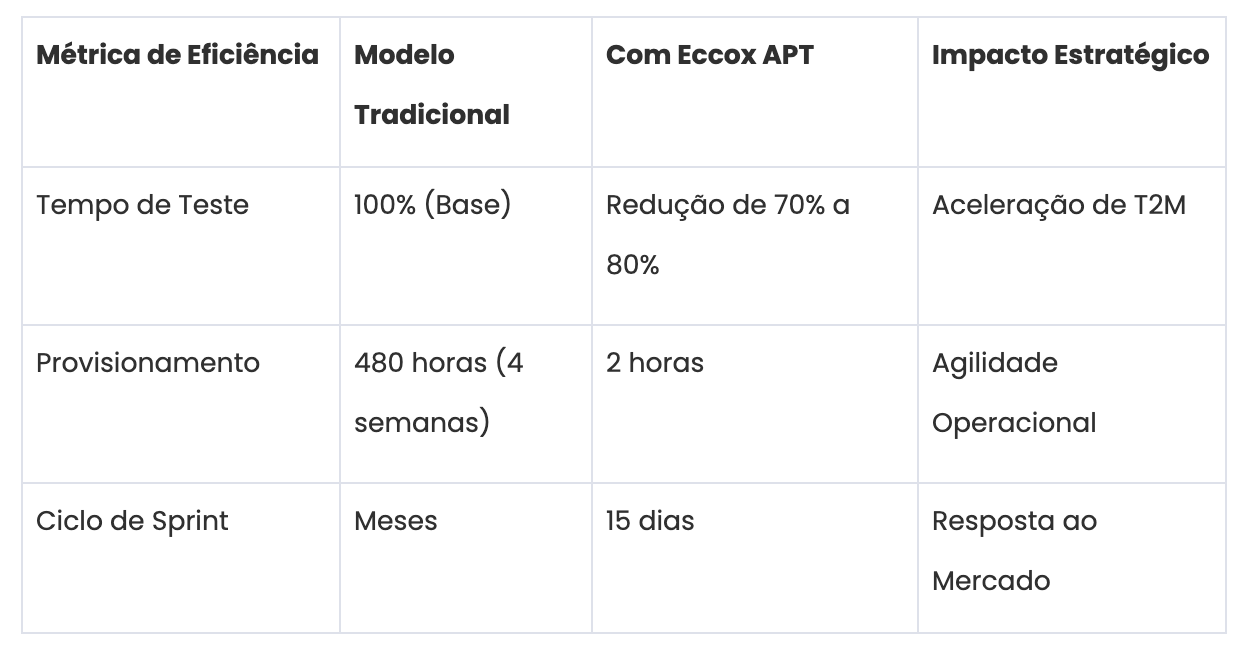1250x654 pixels.
Task: Click the 'Com Eccox APT' column header
Action: pyautogui.click(x=709, y=55)
